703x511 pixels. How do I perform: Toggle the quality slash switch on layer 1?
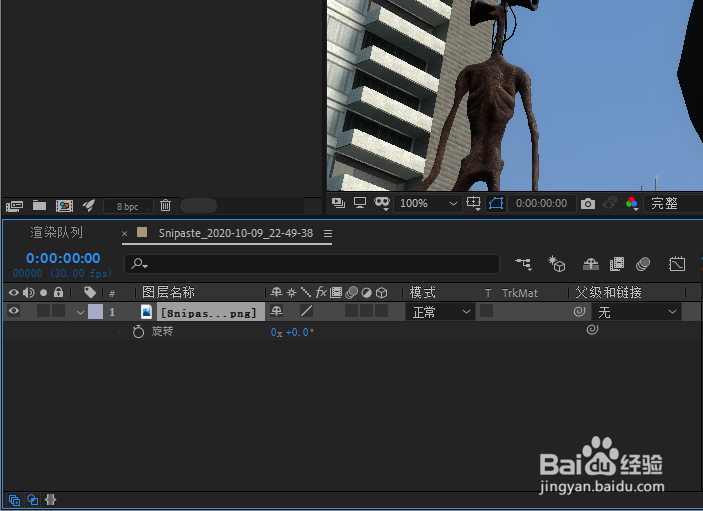307,311
